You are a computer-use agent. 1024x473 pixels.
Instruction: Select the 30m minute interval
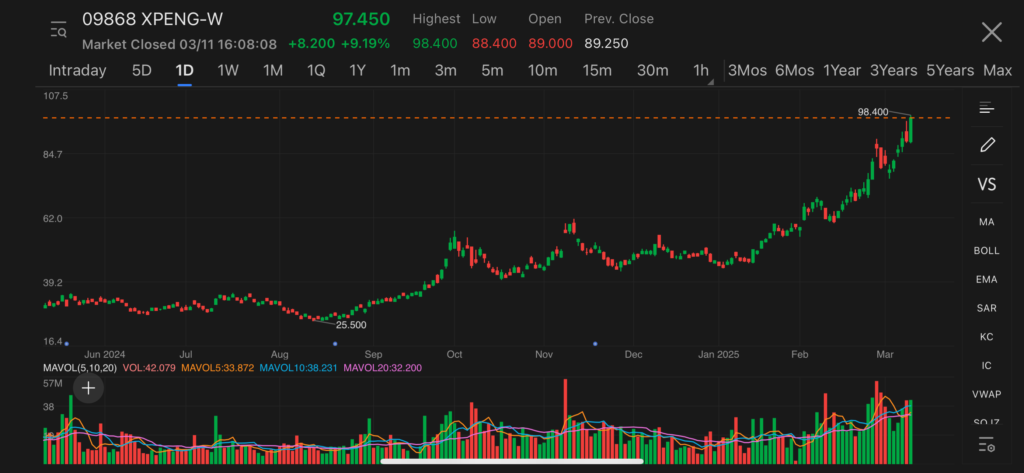pos(652,71)
